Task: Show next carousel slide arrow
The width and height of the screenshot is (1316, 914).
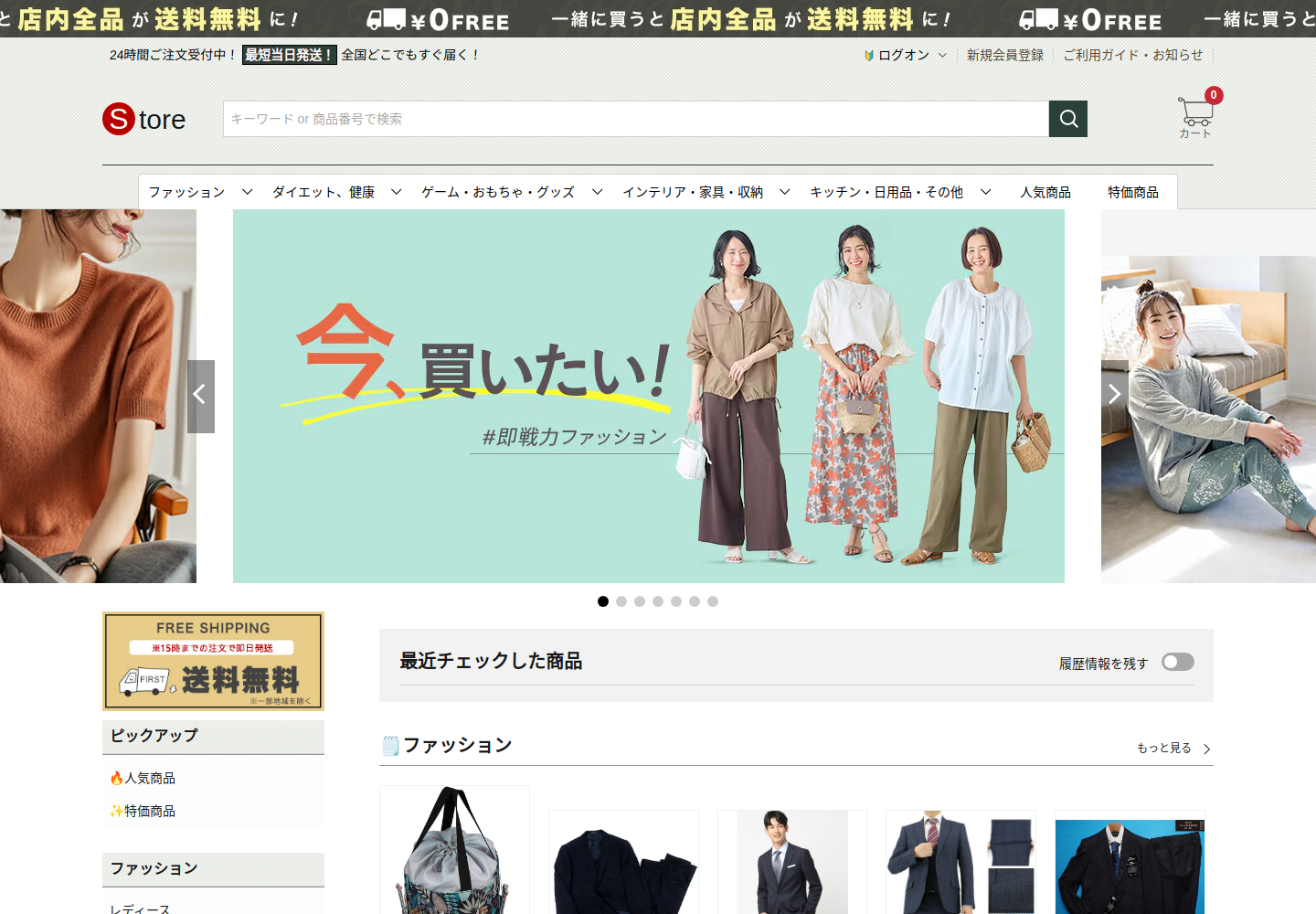Action: pos(1115,396)
